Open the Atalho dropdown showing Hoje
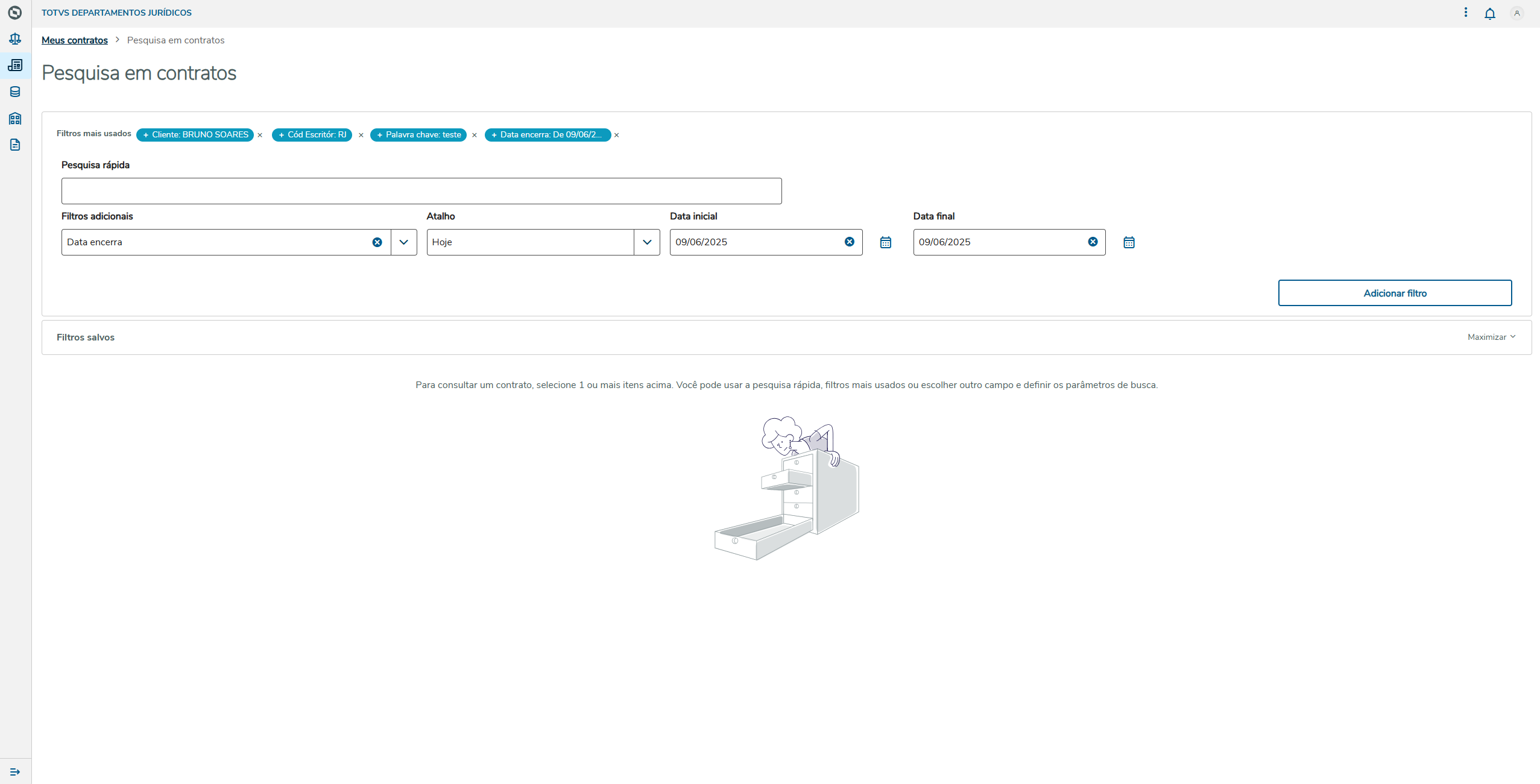 tap(646, 242)
